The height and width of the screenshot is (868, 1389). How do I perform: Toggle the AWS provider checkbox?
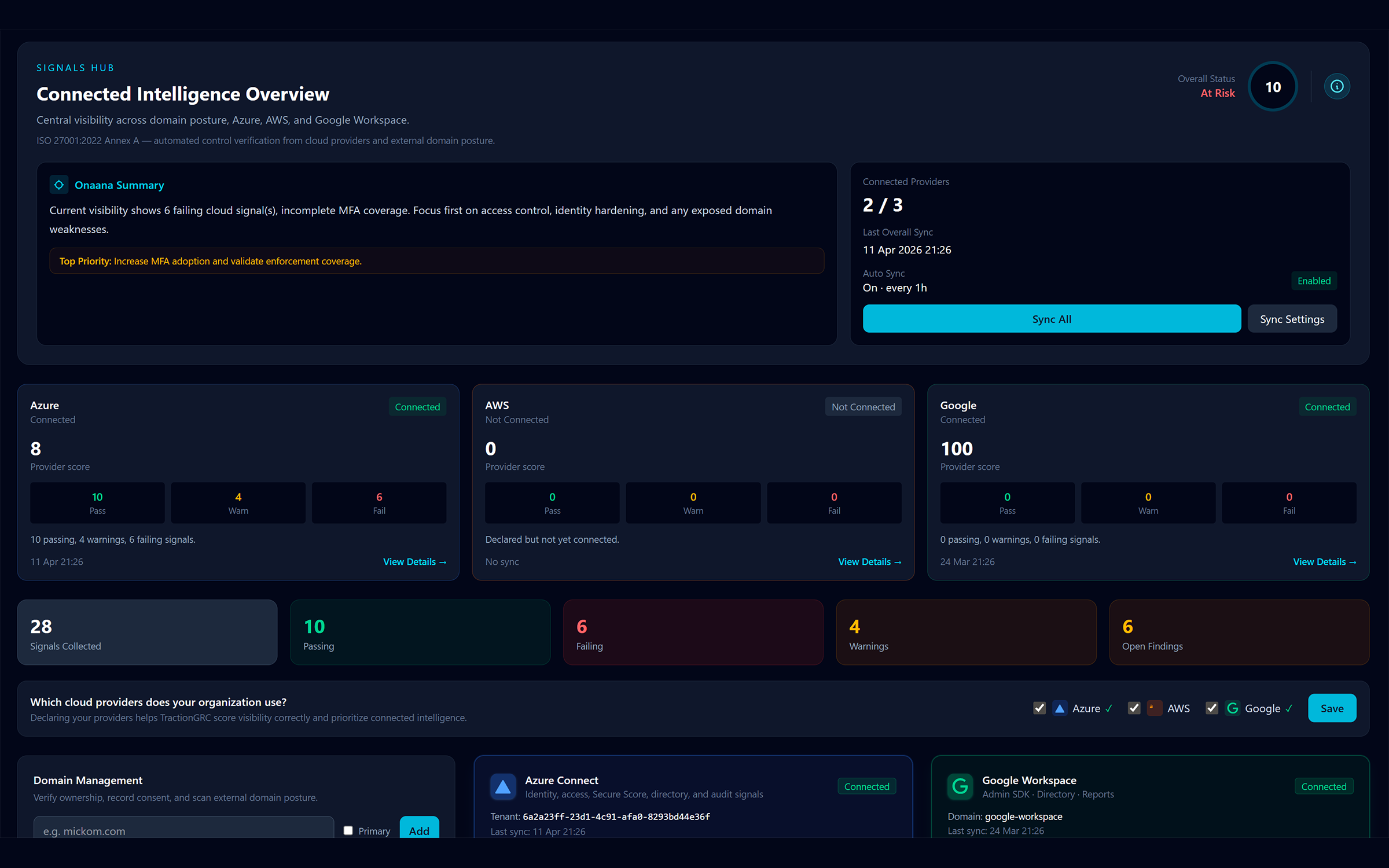(1134, 708)
